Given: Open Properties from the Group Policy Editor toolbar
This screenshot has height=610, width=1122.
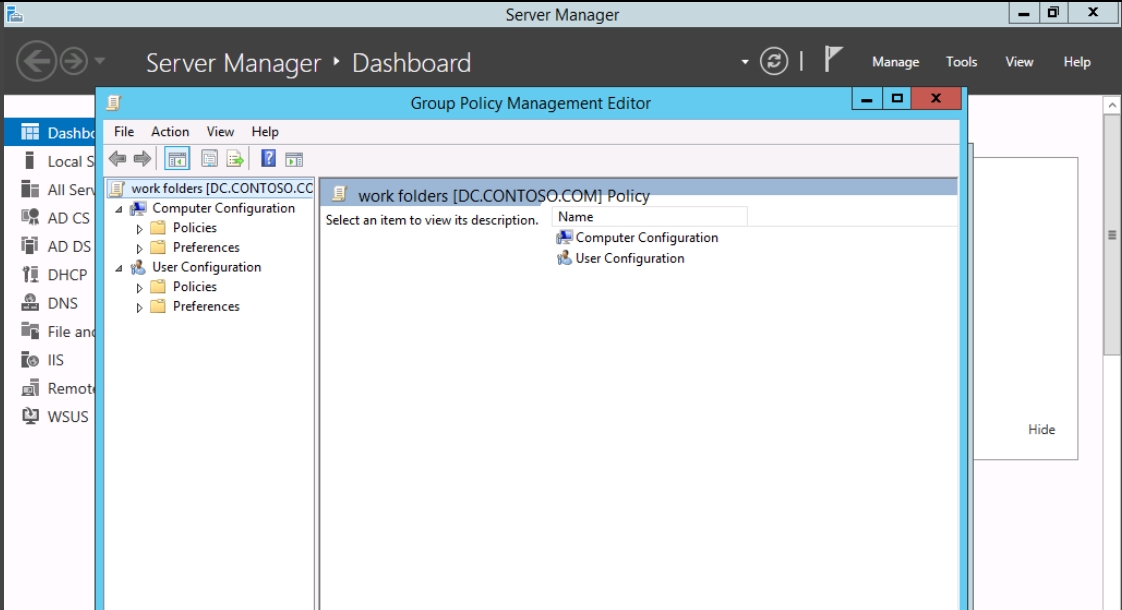Looking at the screenshot, I should 209,159.
